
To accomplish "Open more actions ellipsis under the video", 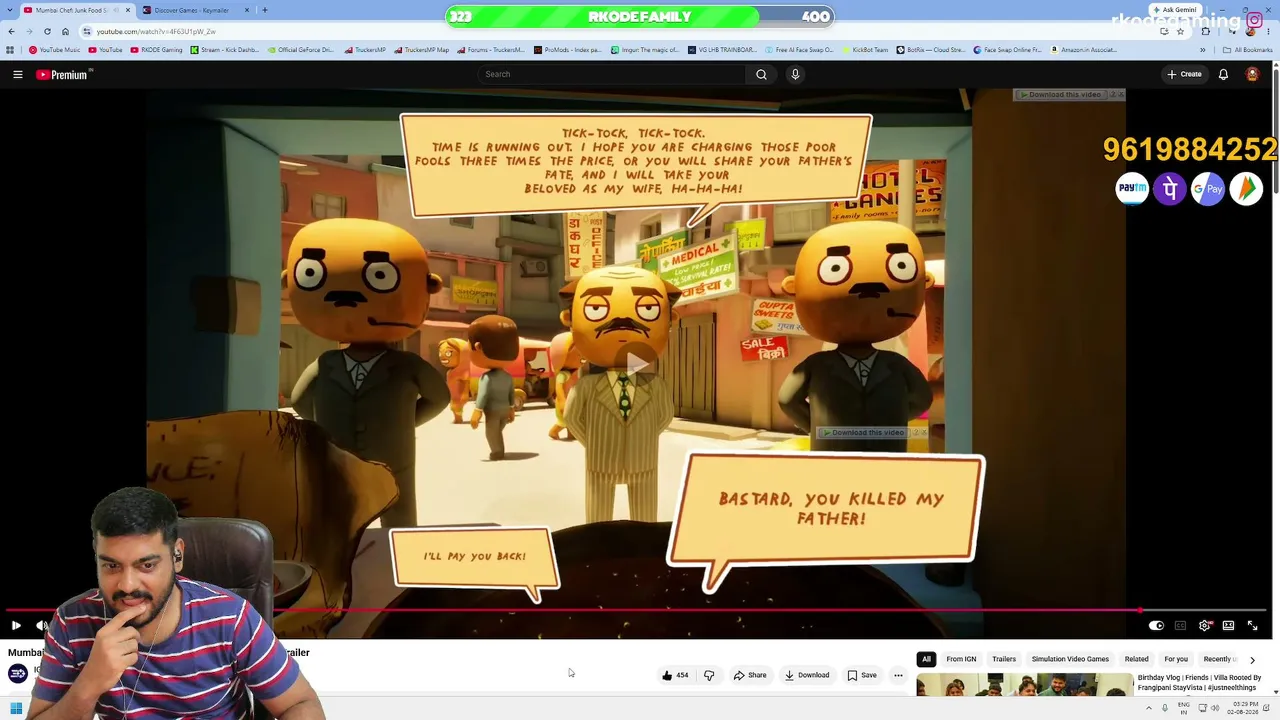I will point(898,675).
